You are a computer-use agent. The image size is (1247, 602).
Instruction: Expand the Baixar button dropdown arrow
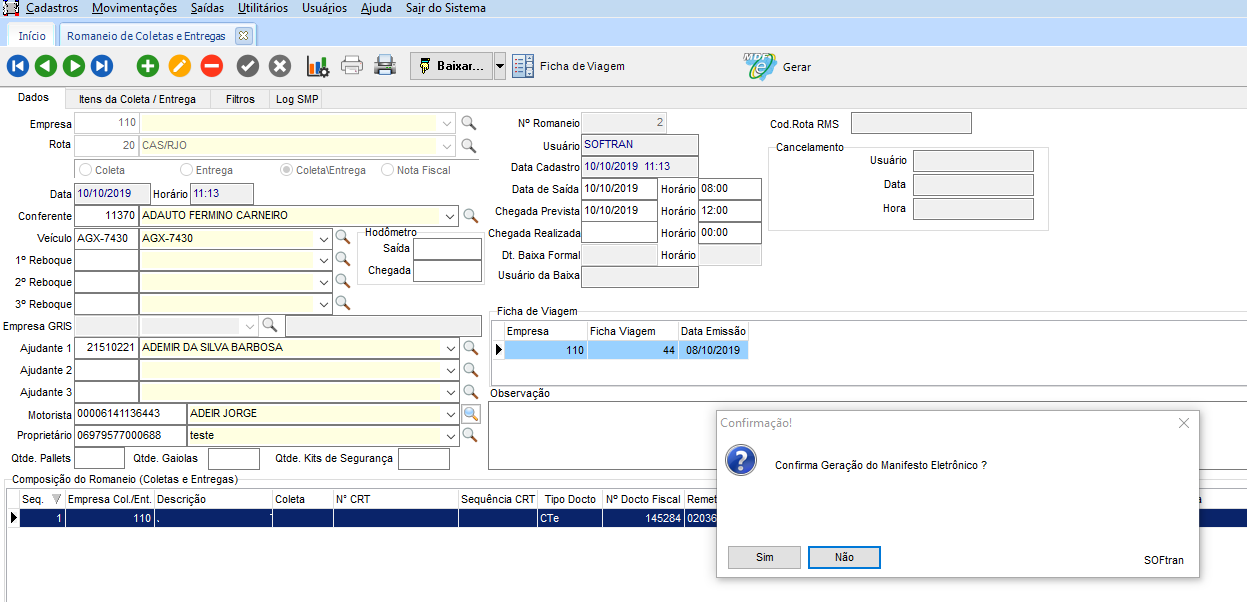pos(500,67)
